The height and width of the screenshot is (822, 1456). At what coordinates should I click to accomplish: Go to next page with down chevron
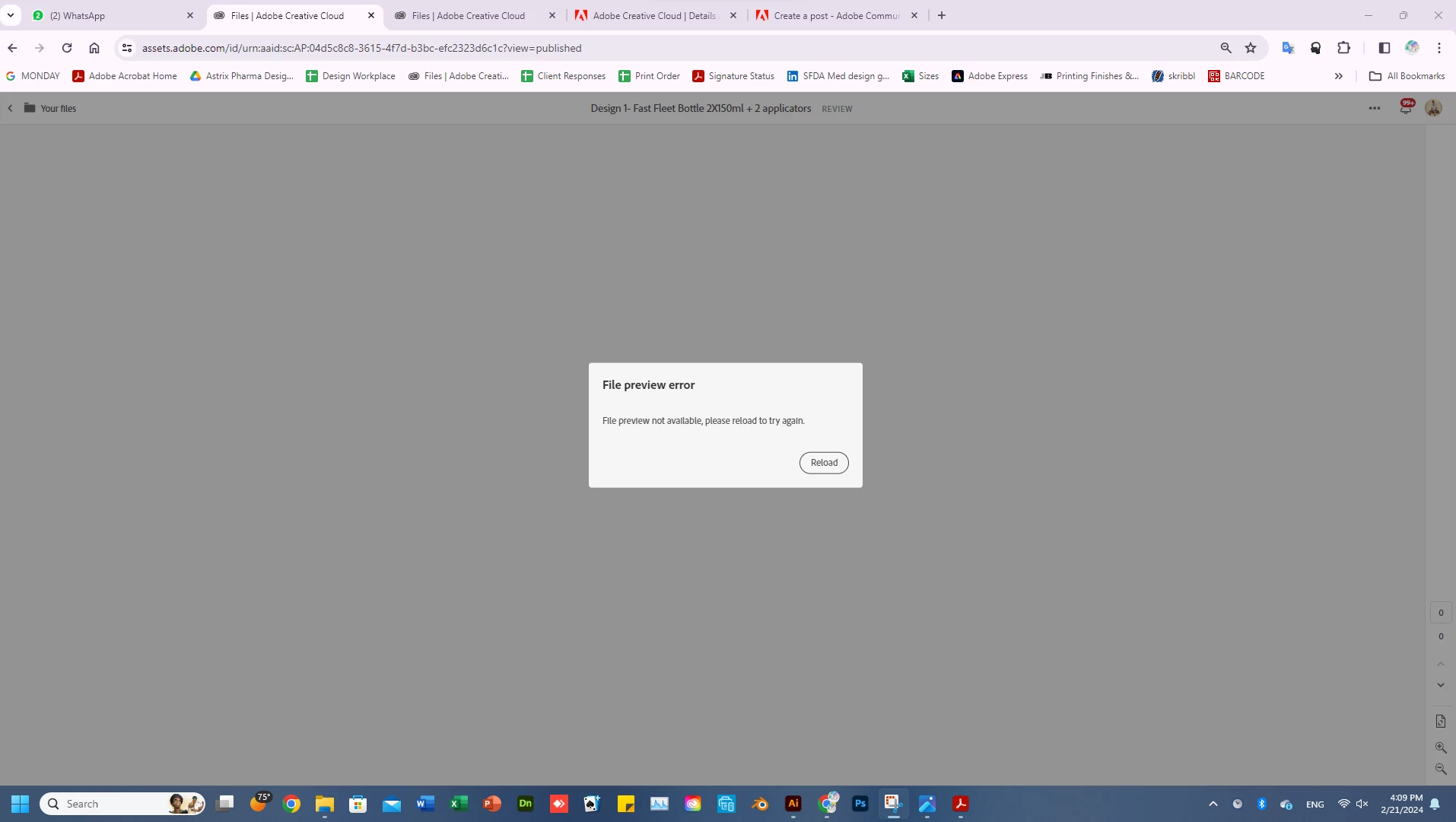pyautogui.click(x=1441, y=685)
